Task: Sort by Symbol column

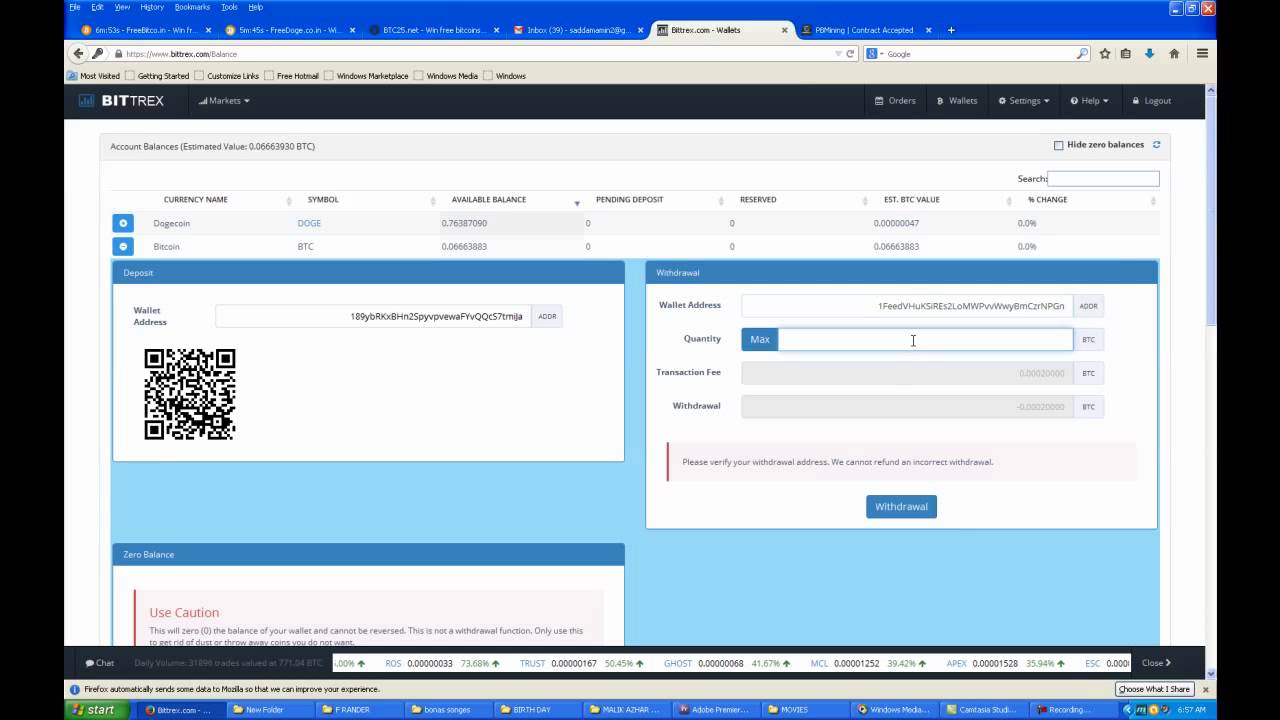Action: [x=323, y=200]
